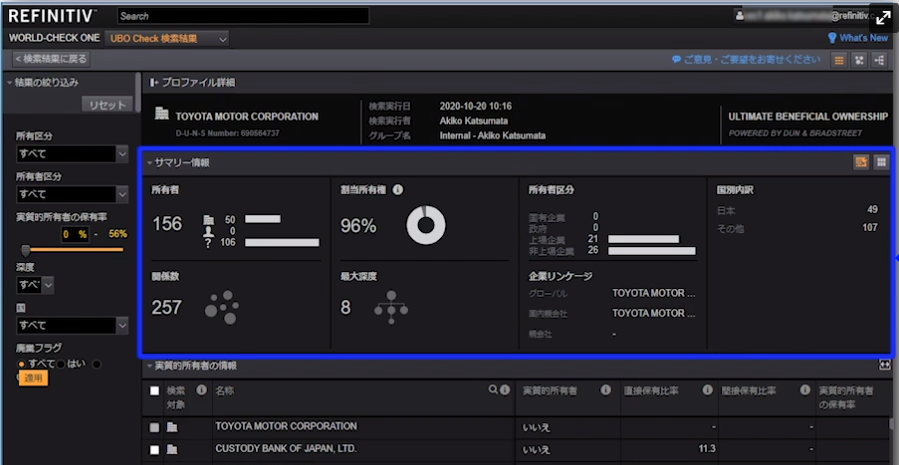Switch to hierarchy tree view icon
This screenshot has height=465, width=899.
point(879,60)
